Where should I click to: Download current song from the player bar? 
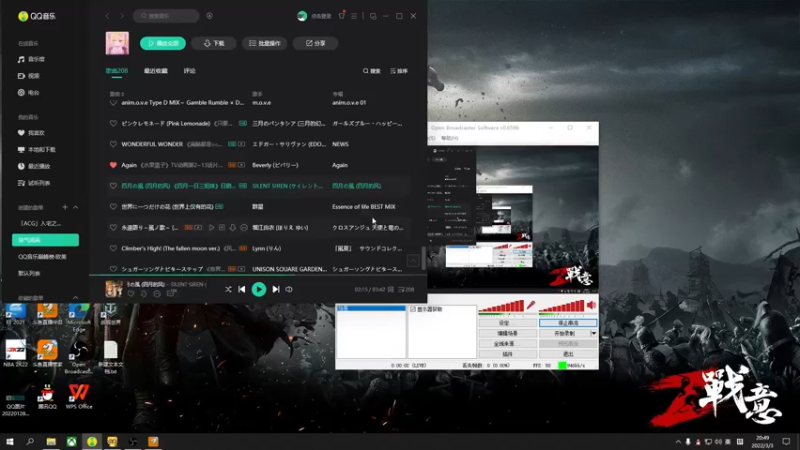[x=144, y=294]
